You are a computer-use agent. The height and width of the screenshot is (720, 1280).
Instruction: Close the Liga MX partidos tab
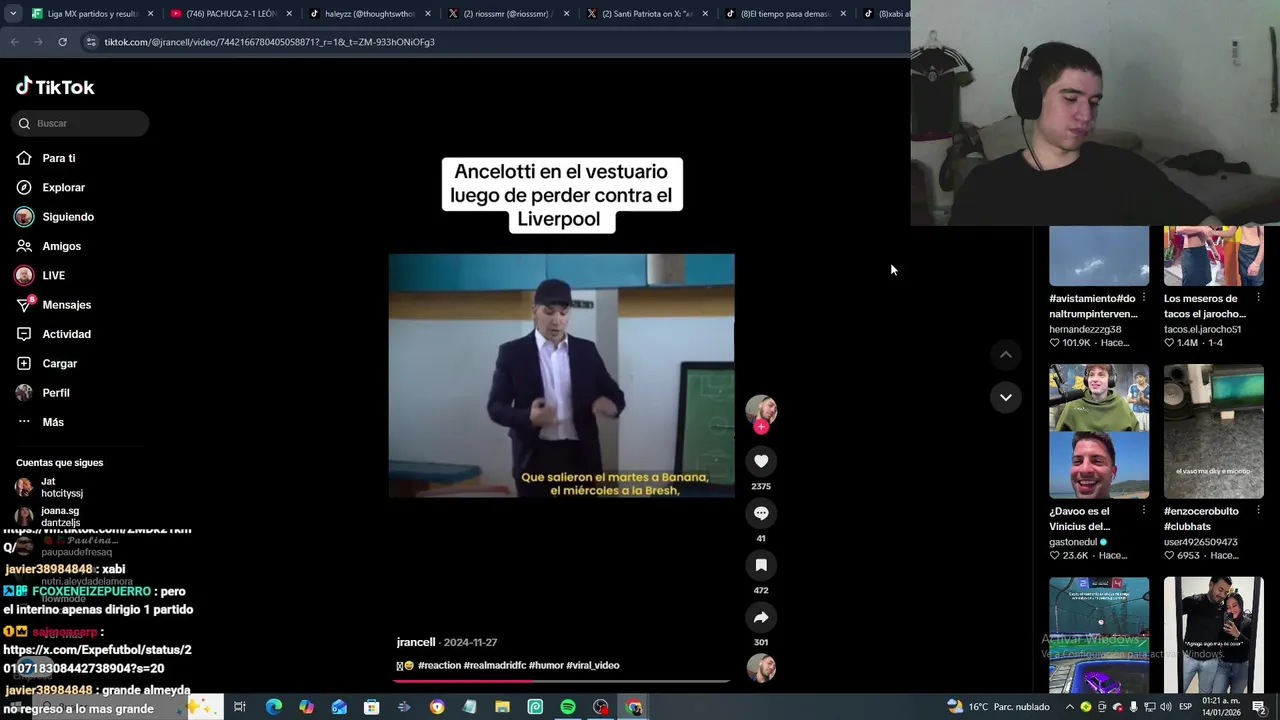point(151,14)
